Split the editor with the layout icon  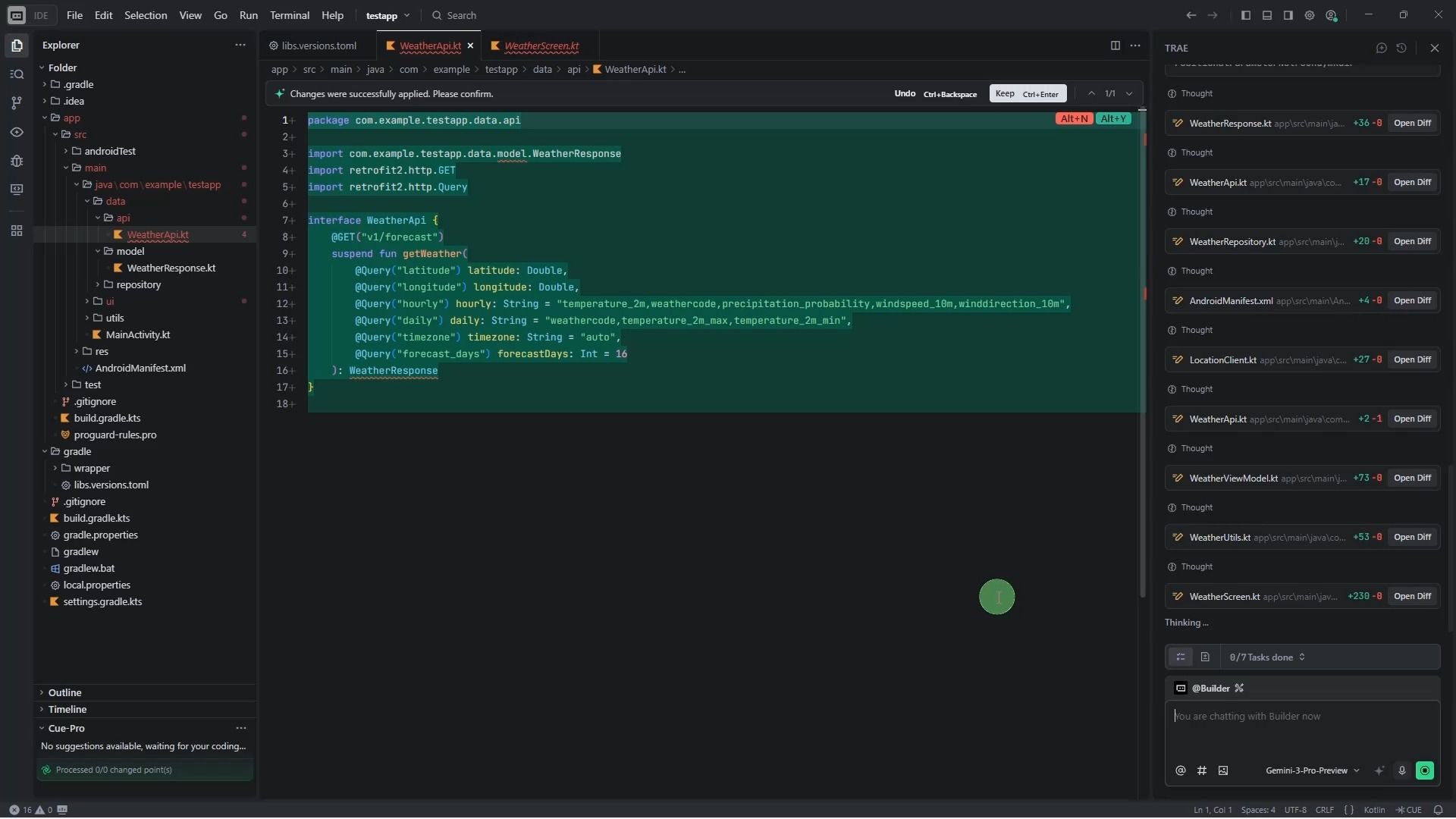coord(1115,45)
